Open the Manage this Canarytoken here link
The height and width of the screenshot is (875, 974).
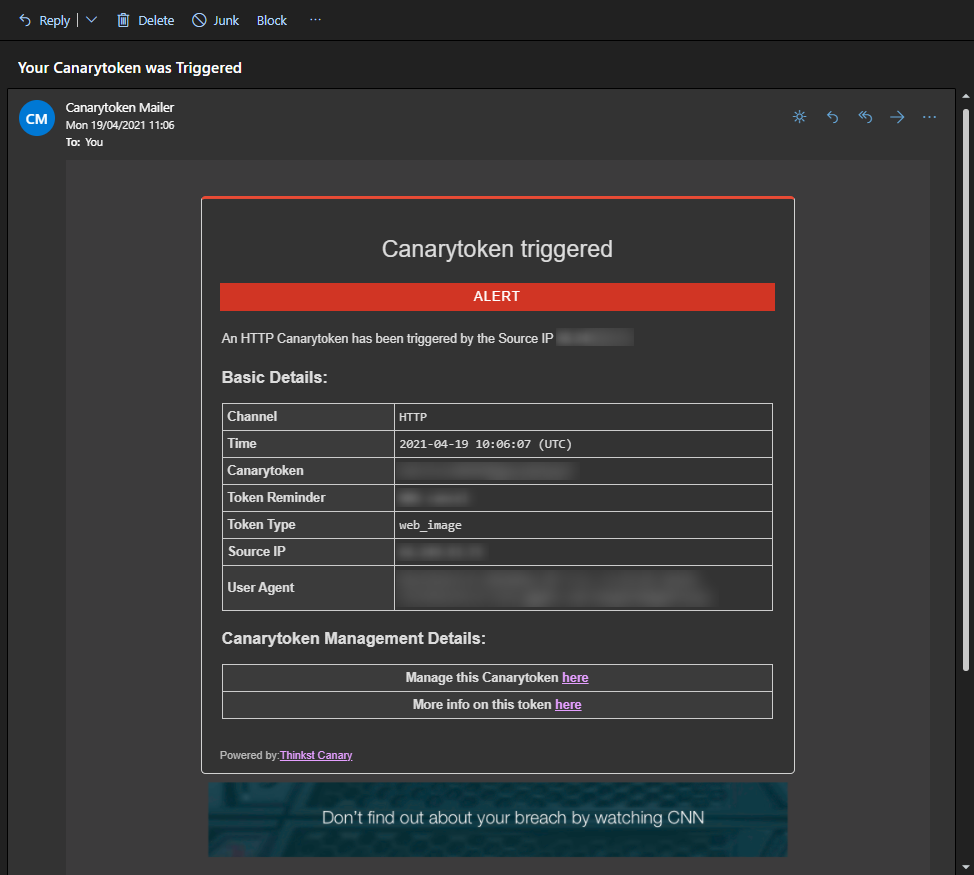[x=575, y=678]
